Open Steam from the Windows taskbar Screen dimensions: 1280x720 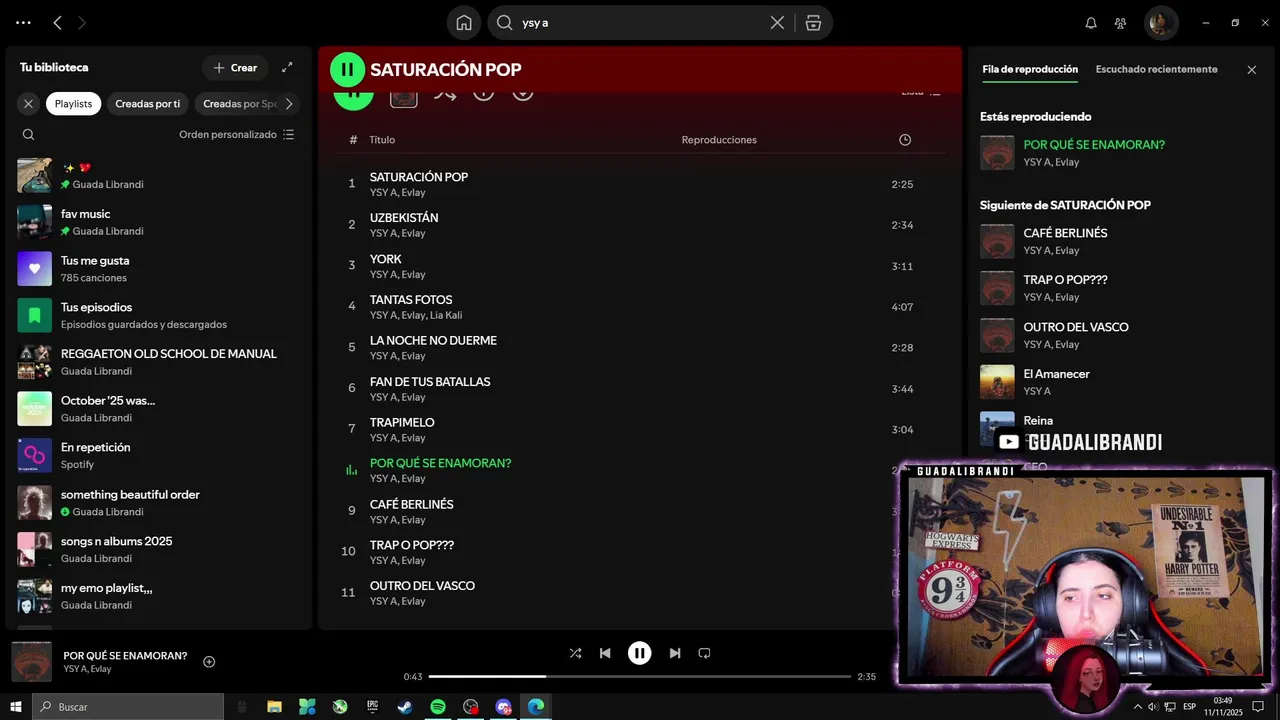(x=404, y=707)
